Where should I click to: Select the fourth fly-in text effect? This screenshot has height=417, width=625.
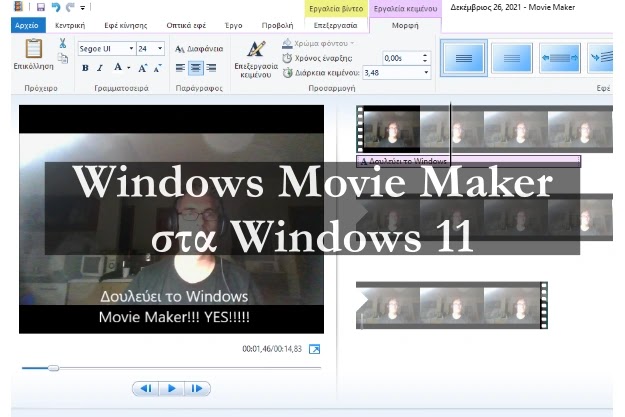click(x=601, y=58)
